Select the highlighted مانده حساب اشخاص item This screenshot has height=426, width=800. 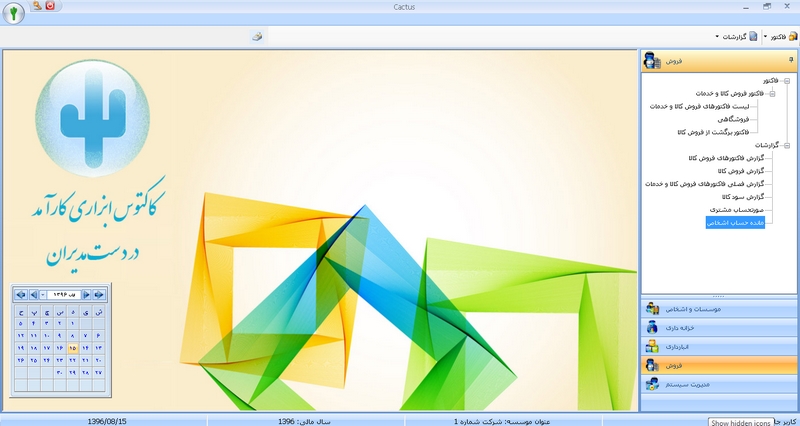point(735,222)
